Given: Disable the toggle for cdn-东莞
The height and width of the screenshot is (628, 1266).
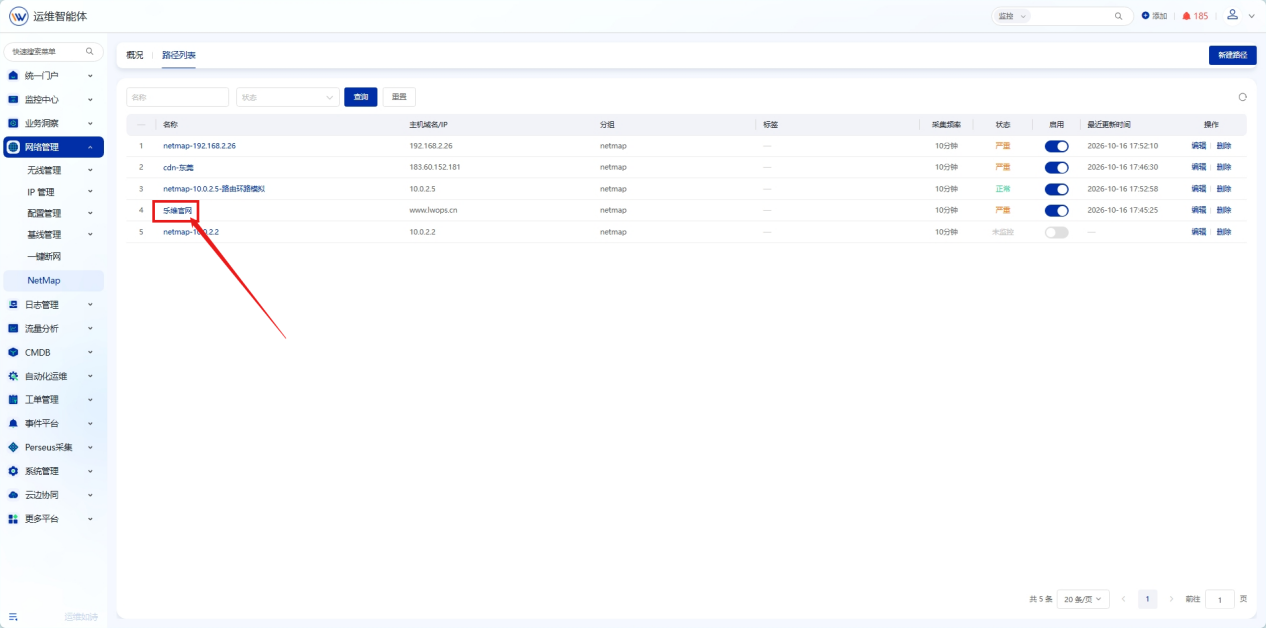Looking at the screenshot, I should pyautogui.click(x=1056, y=167).
